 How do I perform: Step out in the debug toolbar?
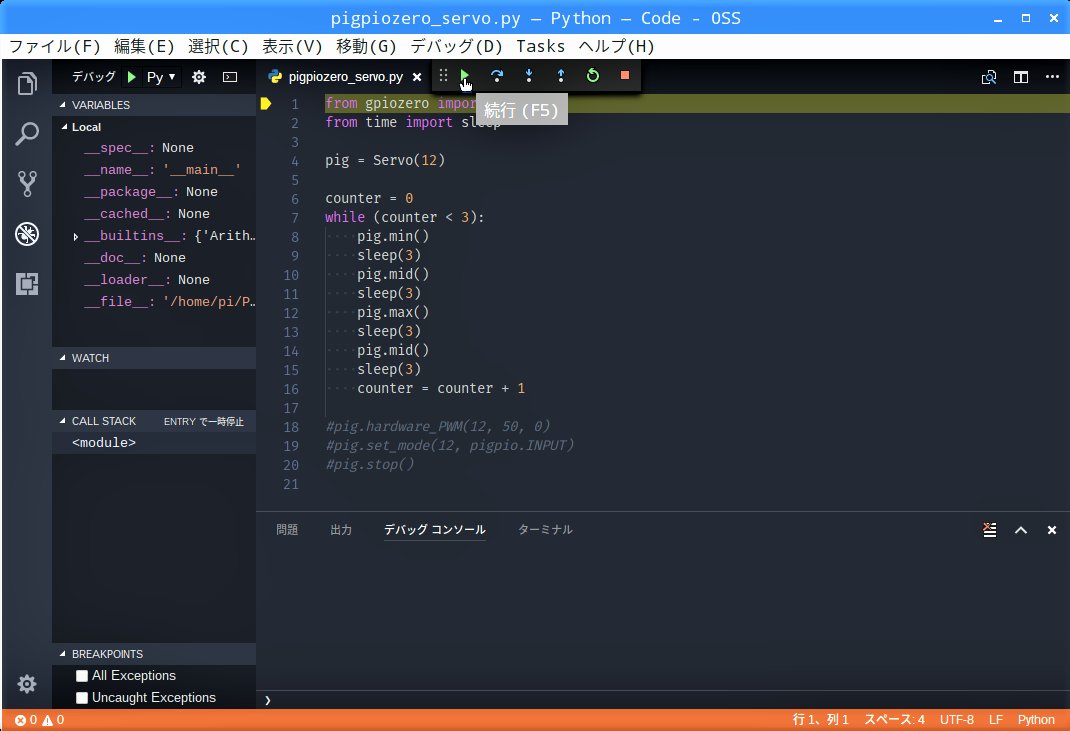561,76
